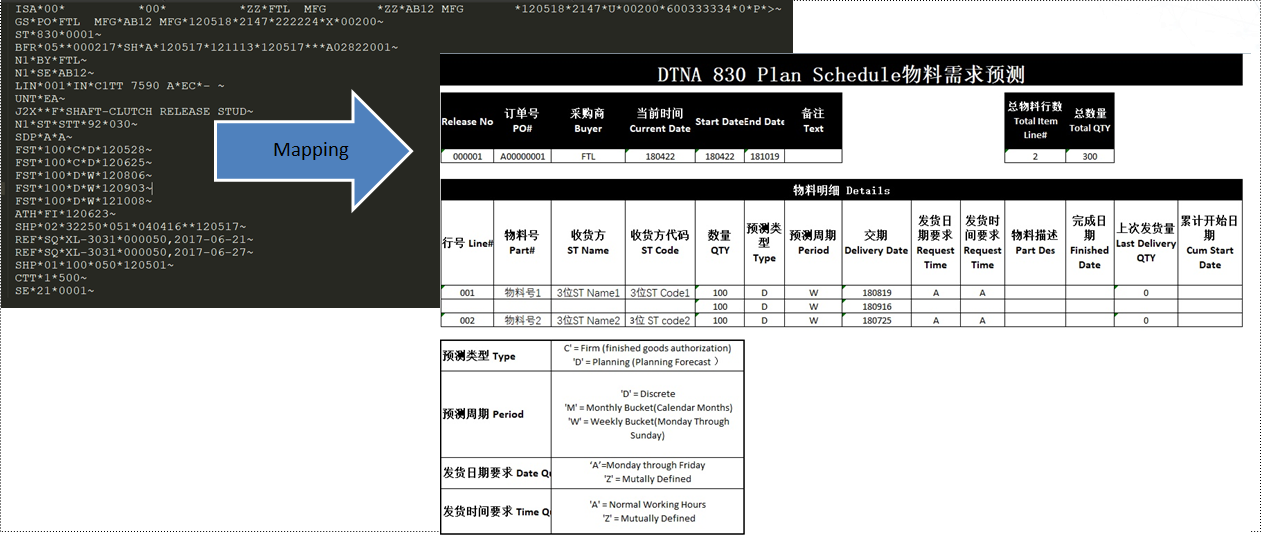Click the Cum Start Date column header
Viewport: 1261px width, 539px height.
click(x=1210, y=243)
